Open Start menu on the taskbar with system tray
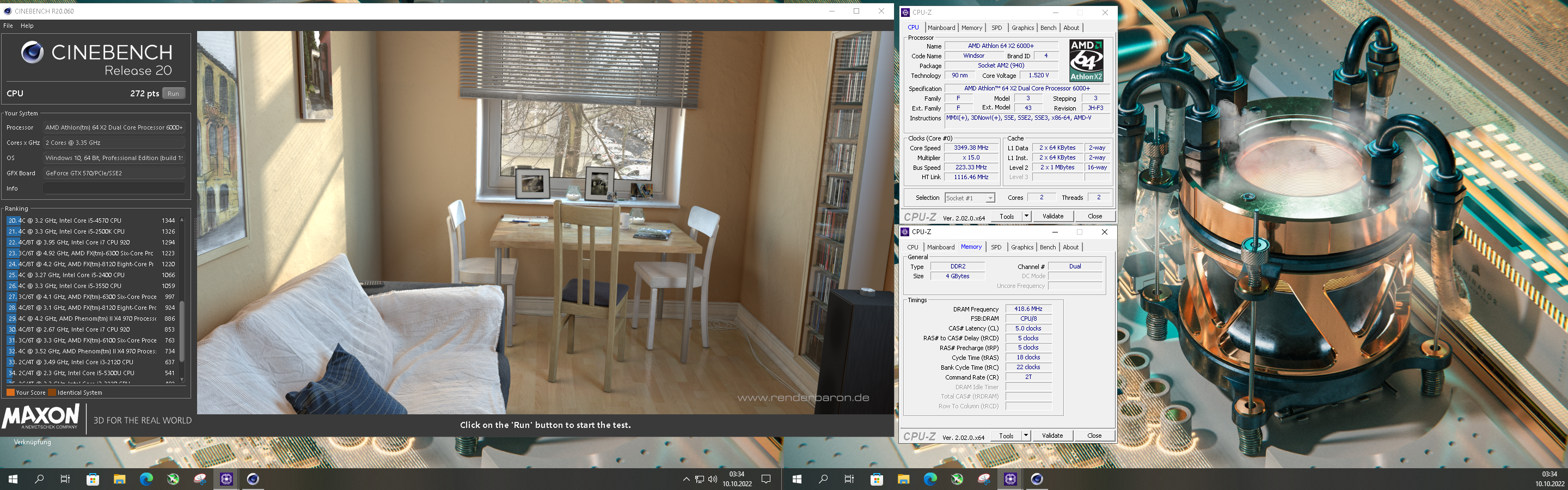Viewport: 1568px width, 490px height. pyautogui.click(x=13, y=479)
